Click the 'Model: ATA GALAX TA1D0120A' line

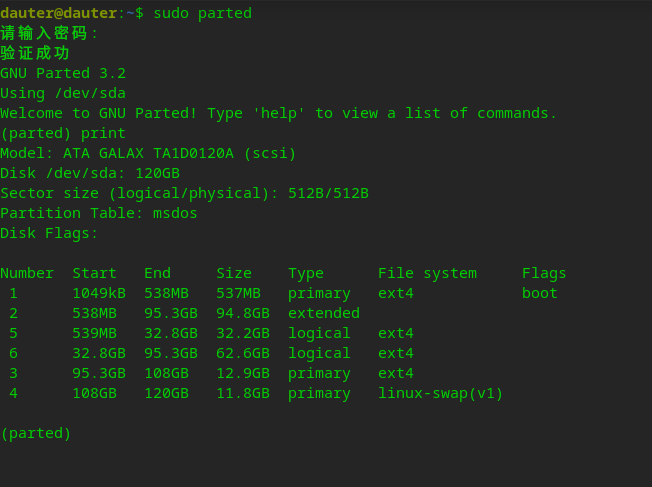click(148, 153)
